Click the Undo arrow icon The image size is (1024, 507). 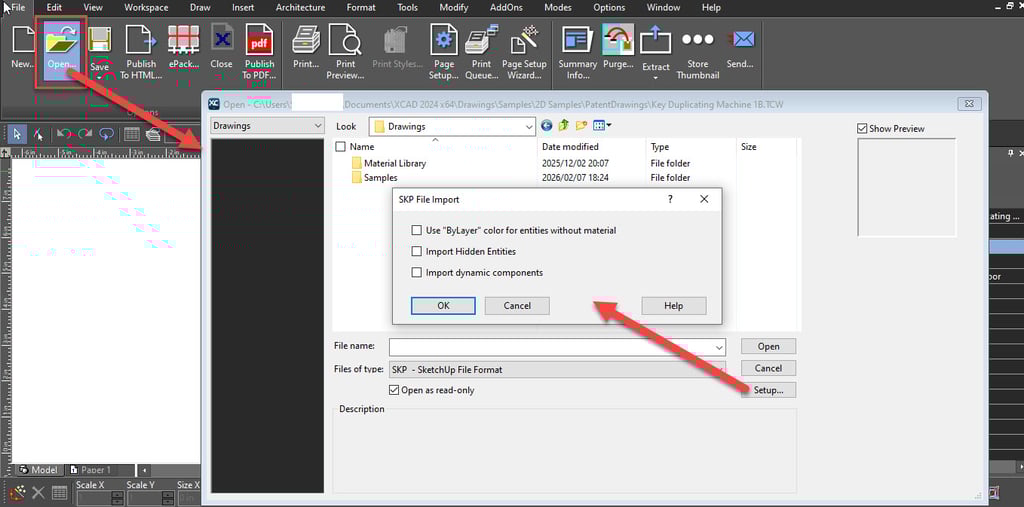64,134
